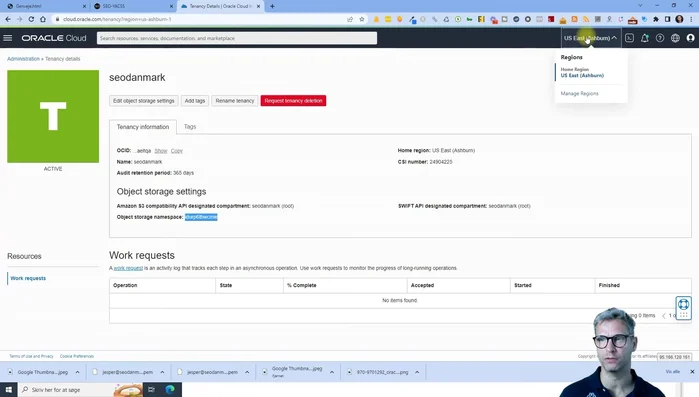Click the browser home icon

tap(43, 19)
